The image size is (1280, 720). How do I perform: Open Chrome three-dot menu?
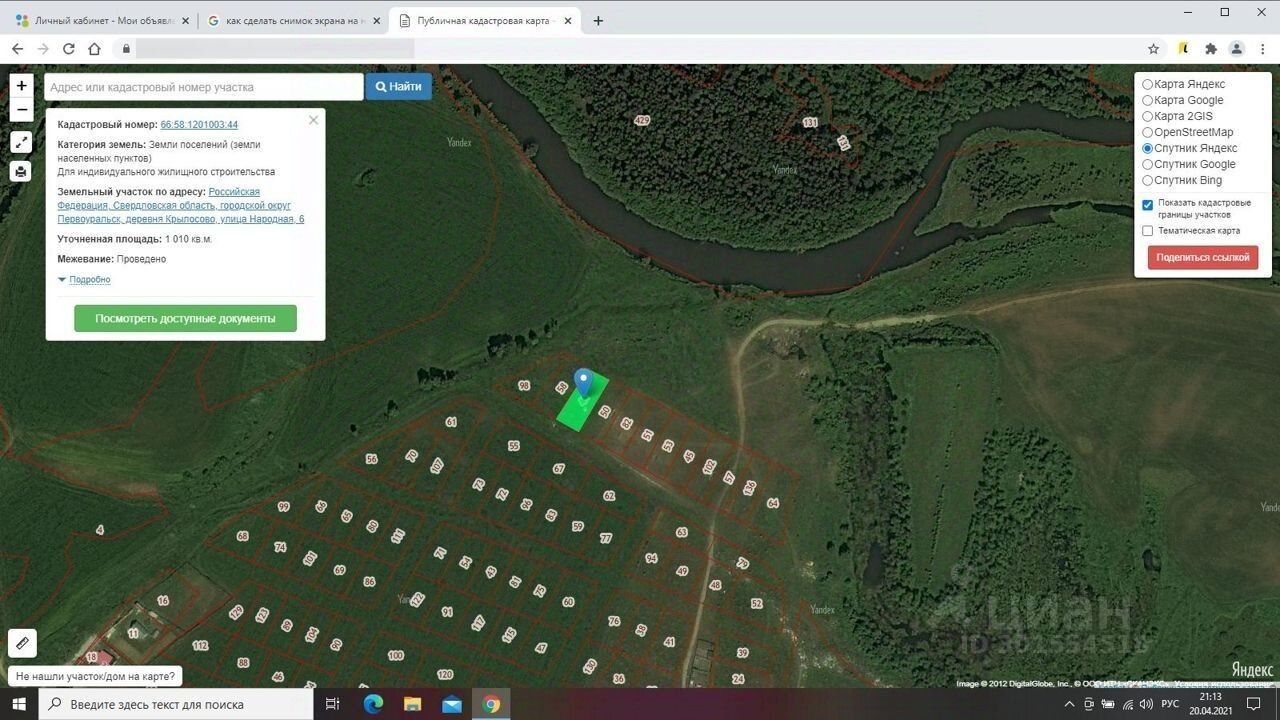point(1263,48)
